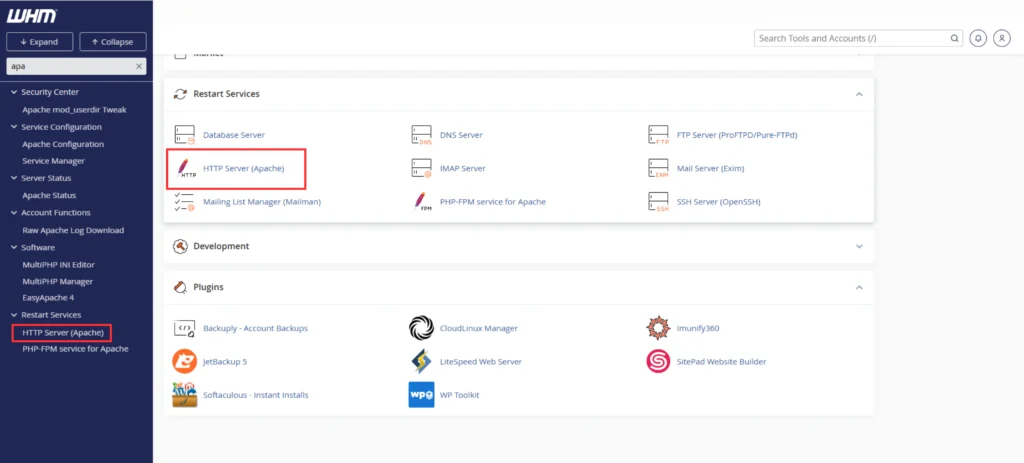Screen dimensions: 1024x463
Task: Click the SSH Server icon
Action: tap(658, 202)
